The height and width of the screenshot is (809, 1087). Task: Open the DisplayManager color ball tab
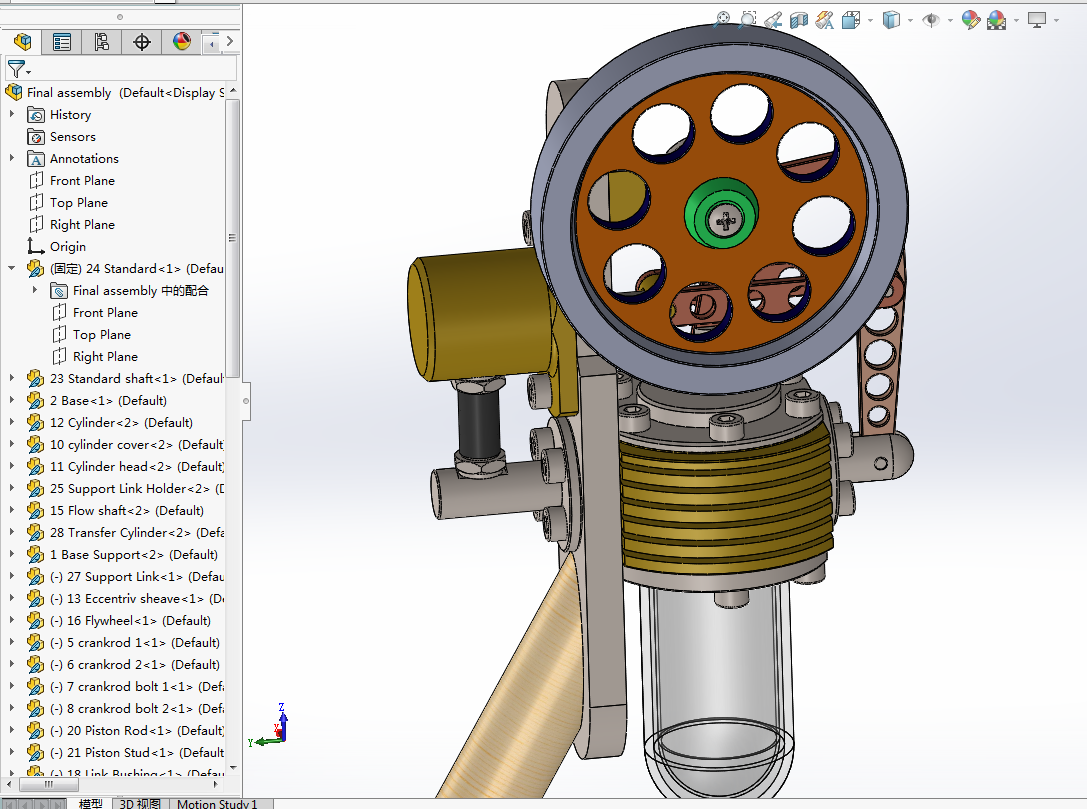(x=182, y=42)
